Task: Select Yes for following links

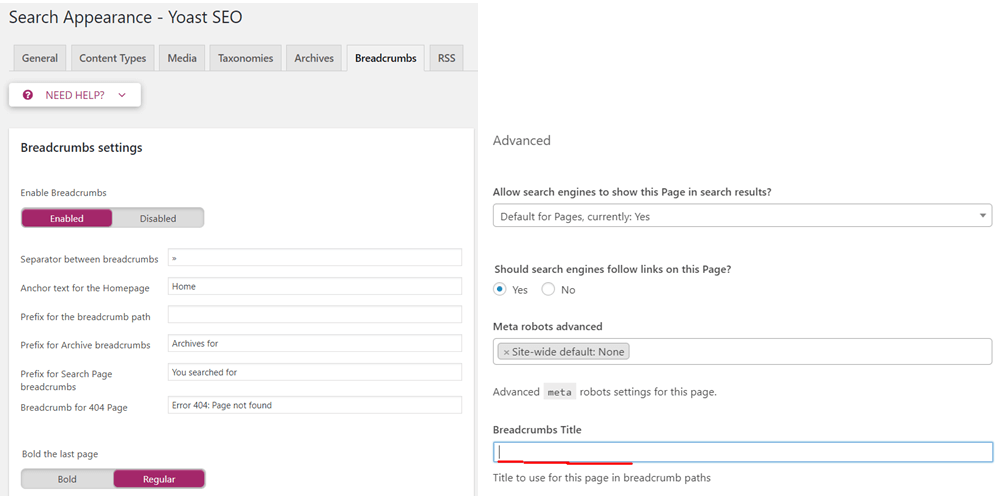Action: 500,289
